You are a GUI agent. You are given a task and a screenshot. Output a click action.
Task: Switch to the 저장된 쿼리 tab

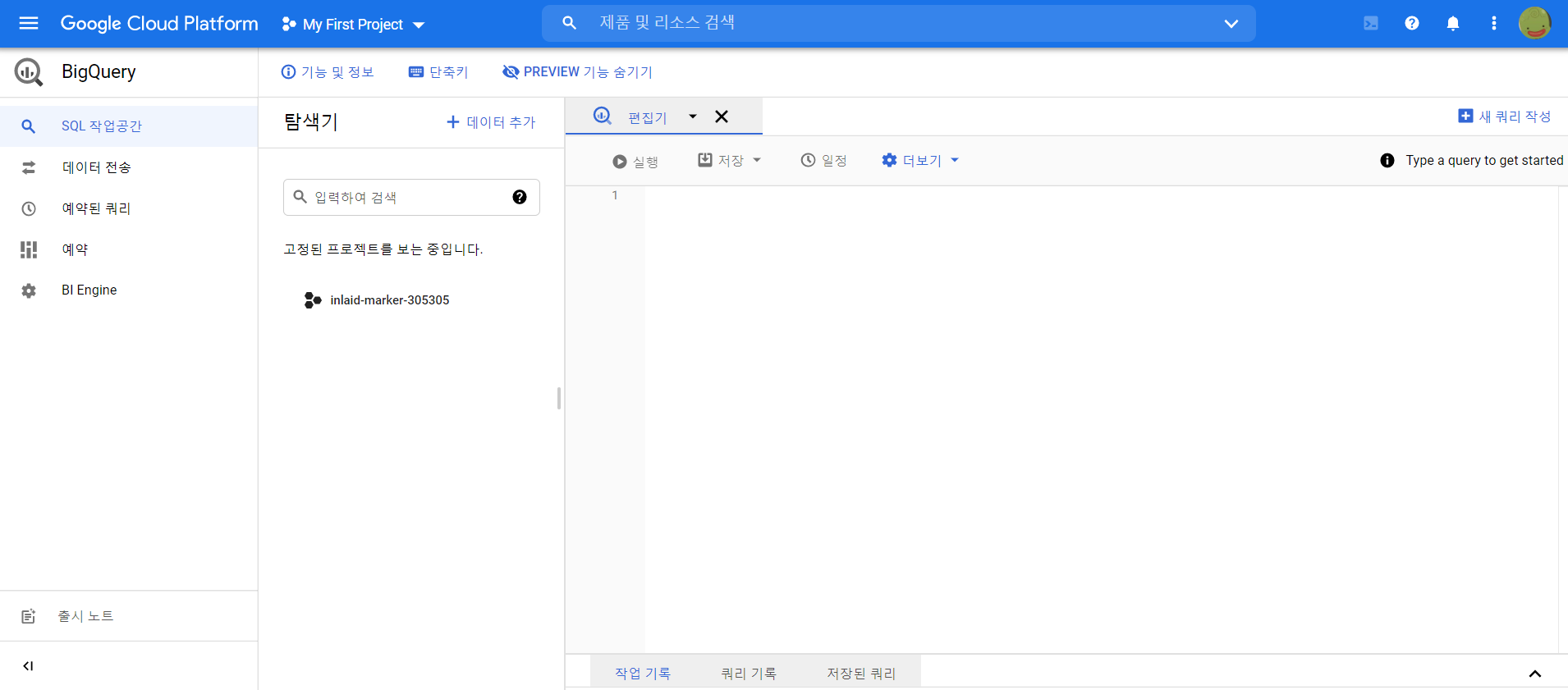coord(861,673)
